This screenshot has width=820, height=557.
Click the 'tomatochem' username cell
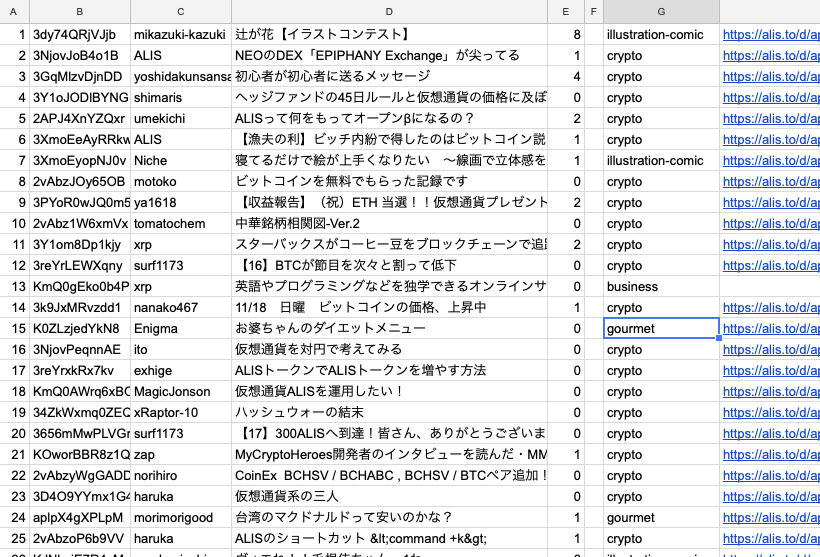pos(180,223)
